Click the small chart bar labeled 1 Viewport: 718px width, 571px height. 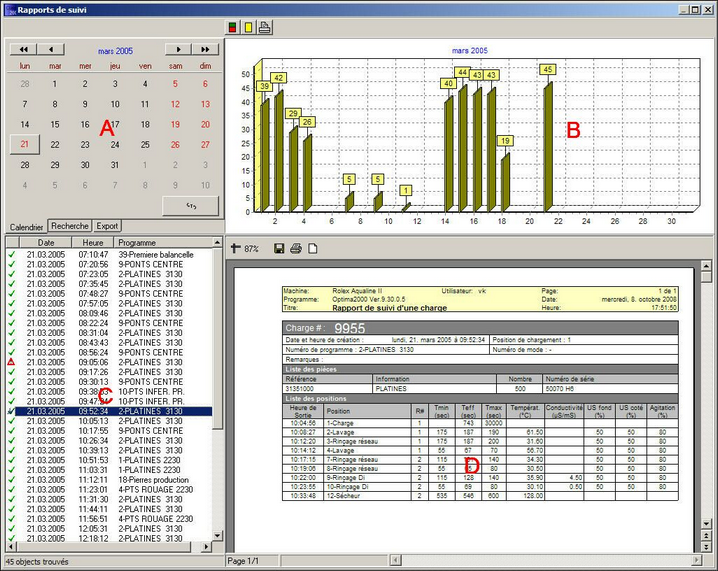click(x=406, y=208)
